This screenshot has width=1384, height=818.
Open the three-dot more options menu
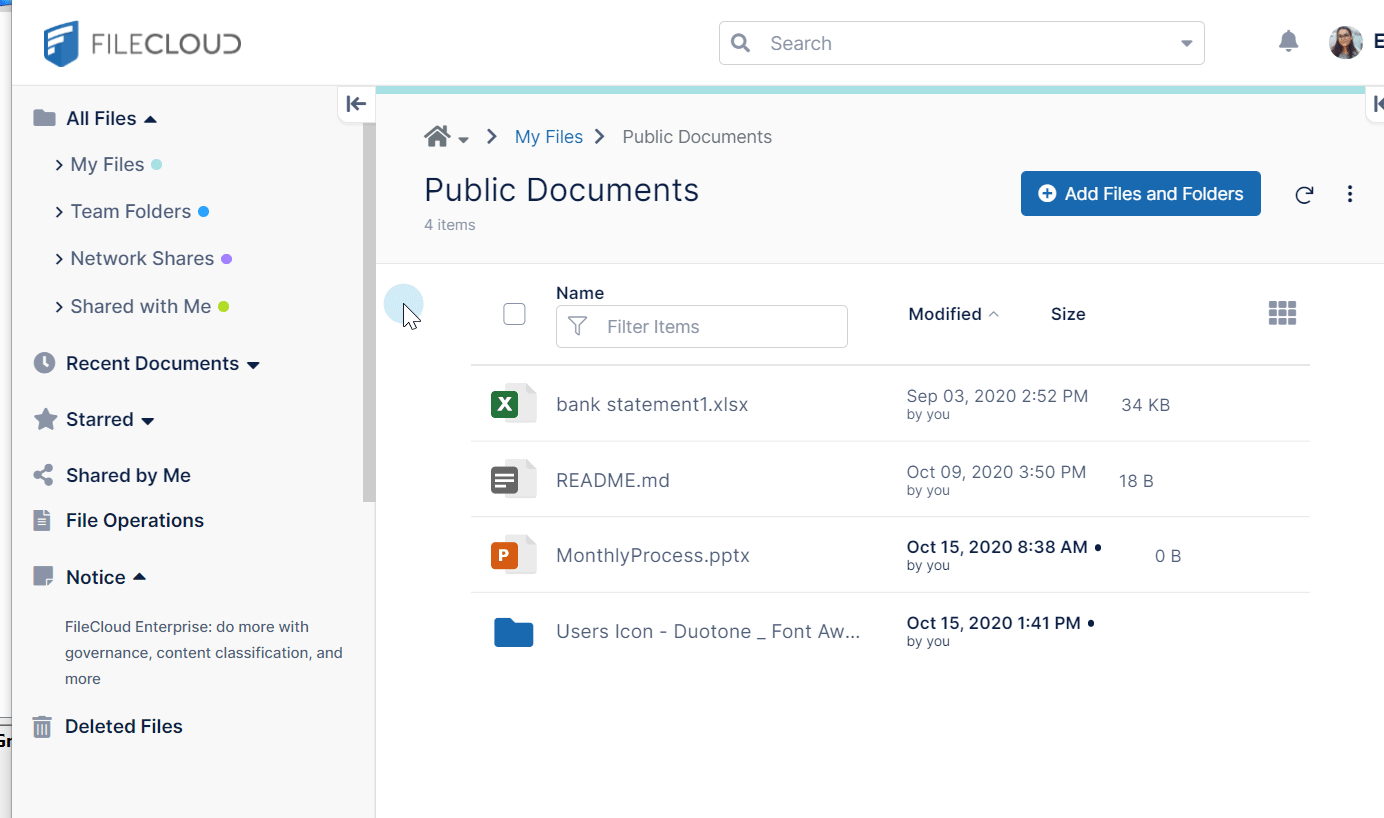coord(1350,194)
